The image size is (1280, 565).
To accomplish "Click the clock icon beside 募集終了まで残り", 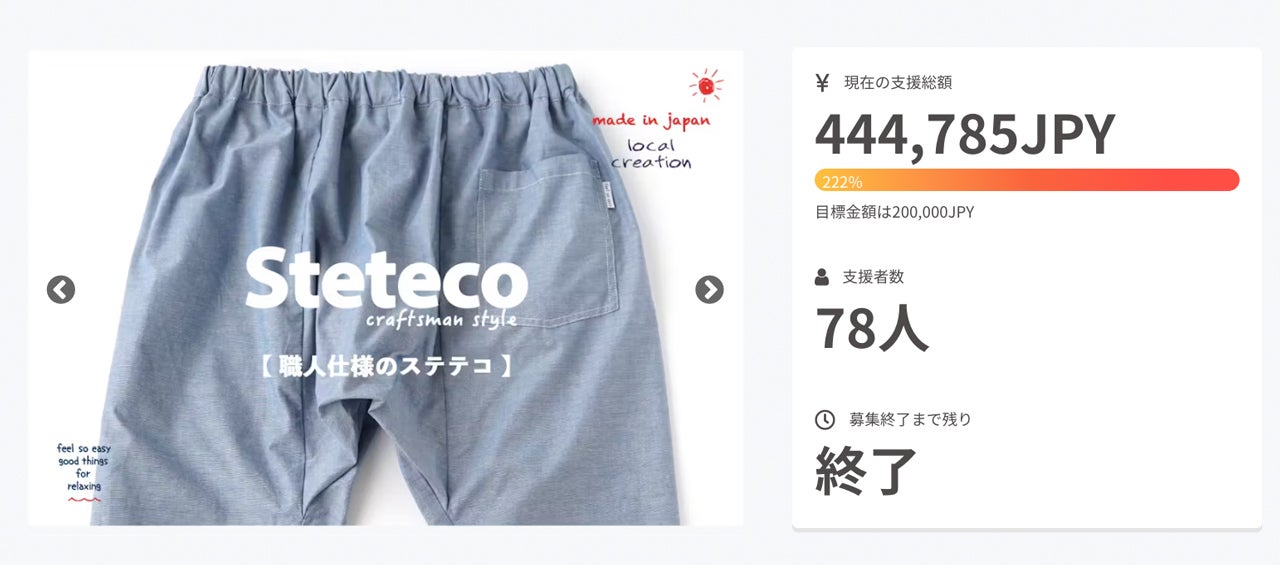I will [x=825, y=420].
